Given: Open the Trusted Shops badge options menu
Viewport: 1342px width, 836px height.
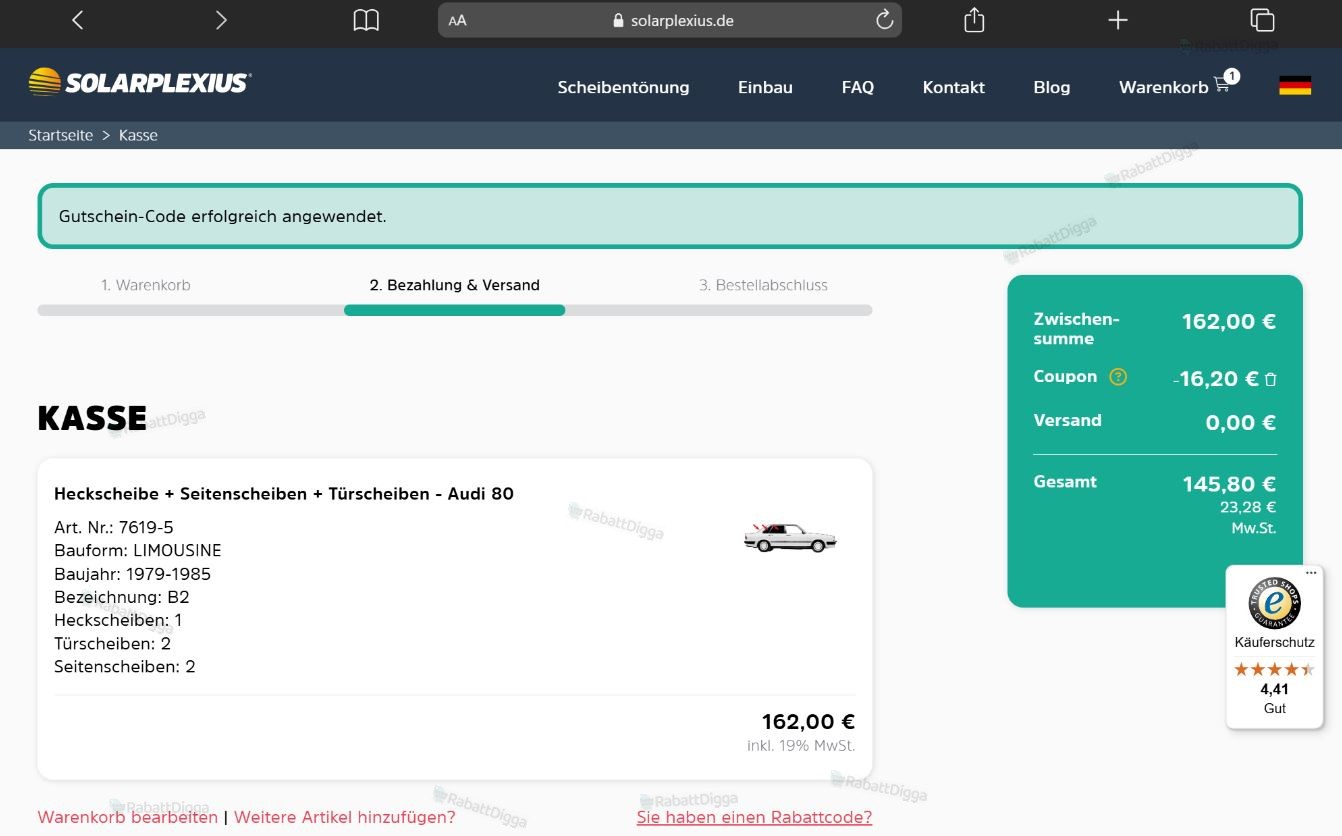Looking at the screenshot, I should click(x=1311, y=573).
